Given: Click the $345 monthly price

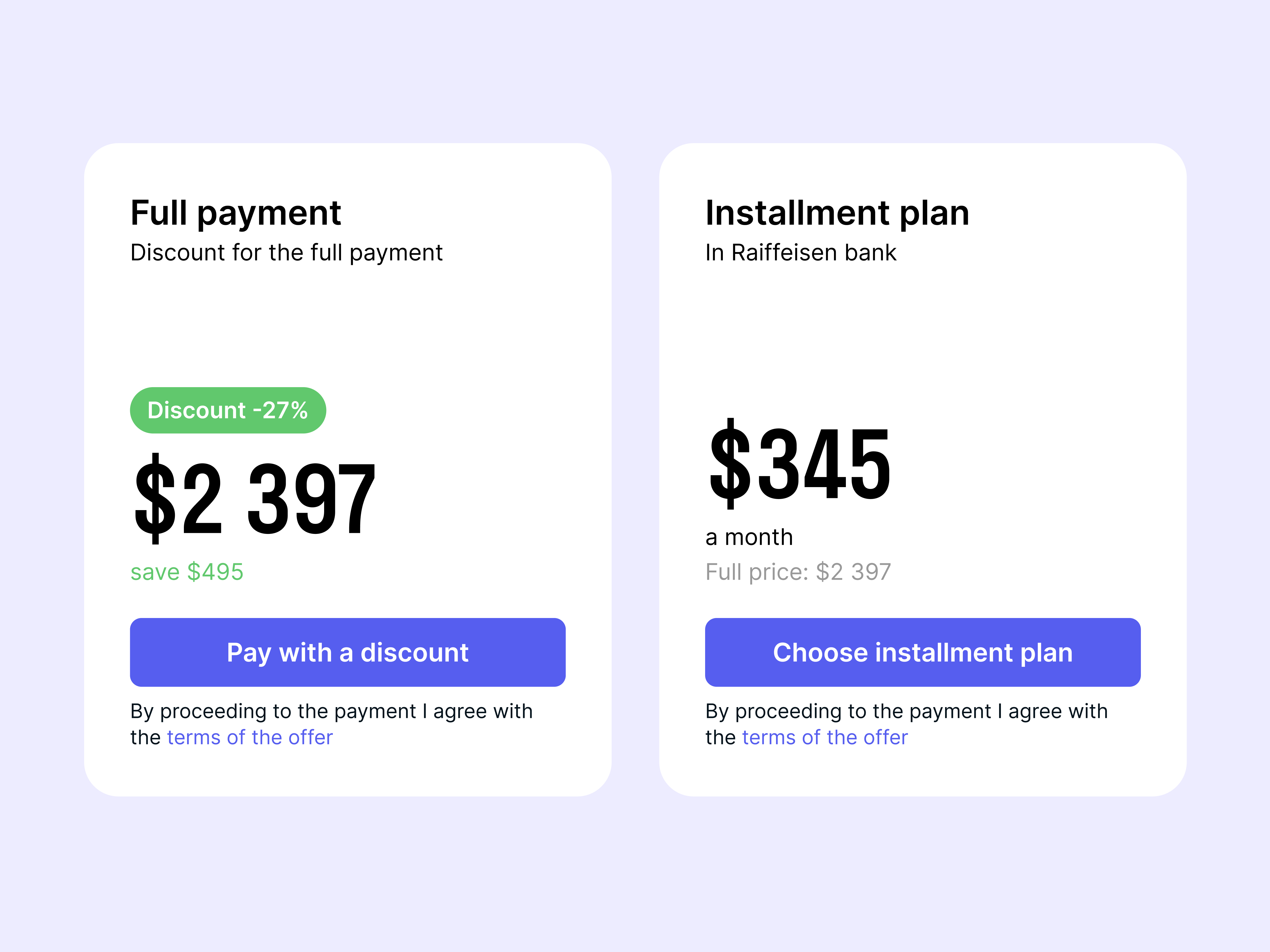Looking at the screenshot, I should tap(798, 465).
